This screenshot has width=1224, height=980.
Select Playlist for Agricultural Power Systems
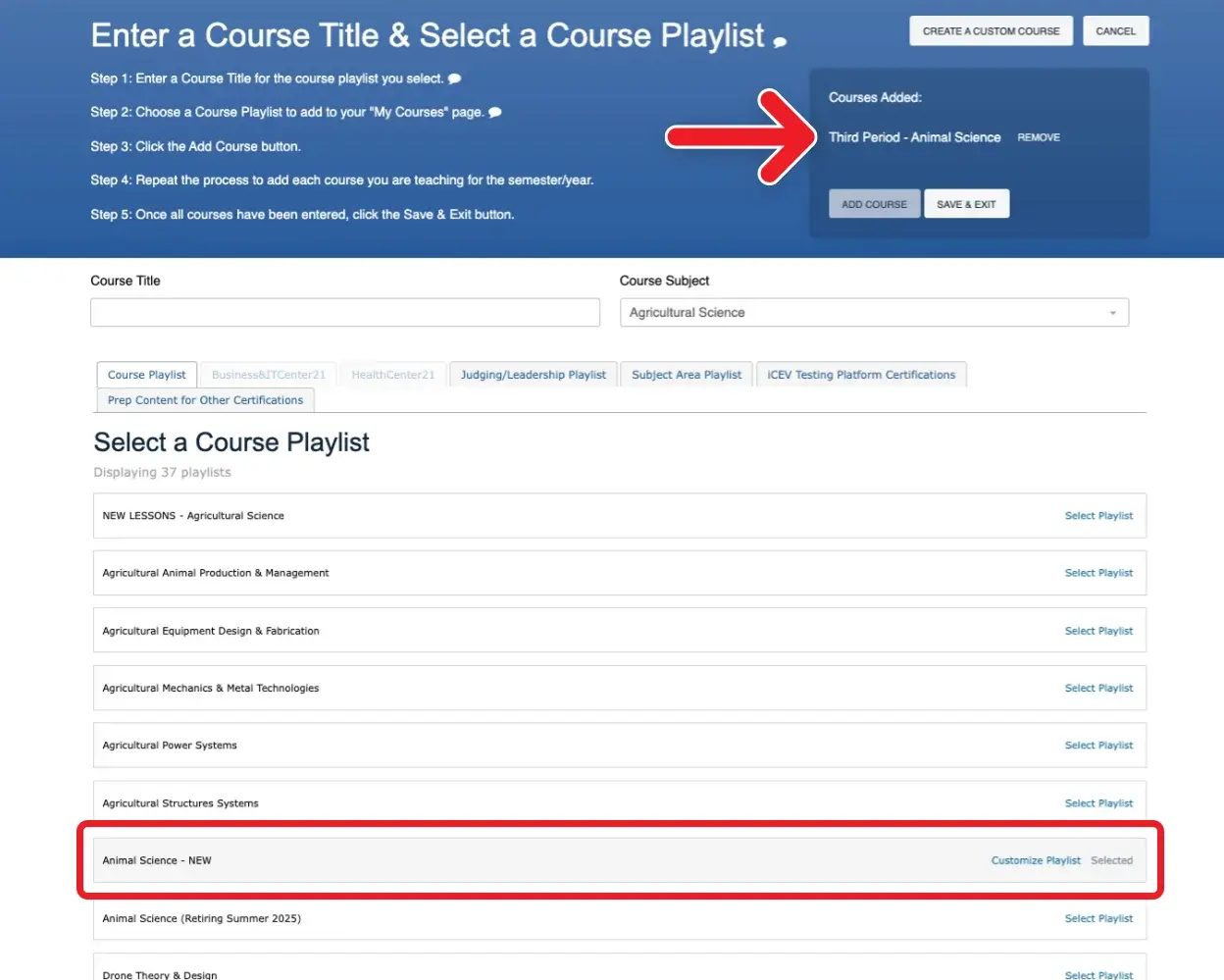coord(1098,746)
